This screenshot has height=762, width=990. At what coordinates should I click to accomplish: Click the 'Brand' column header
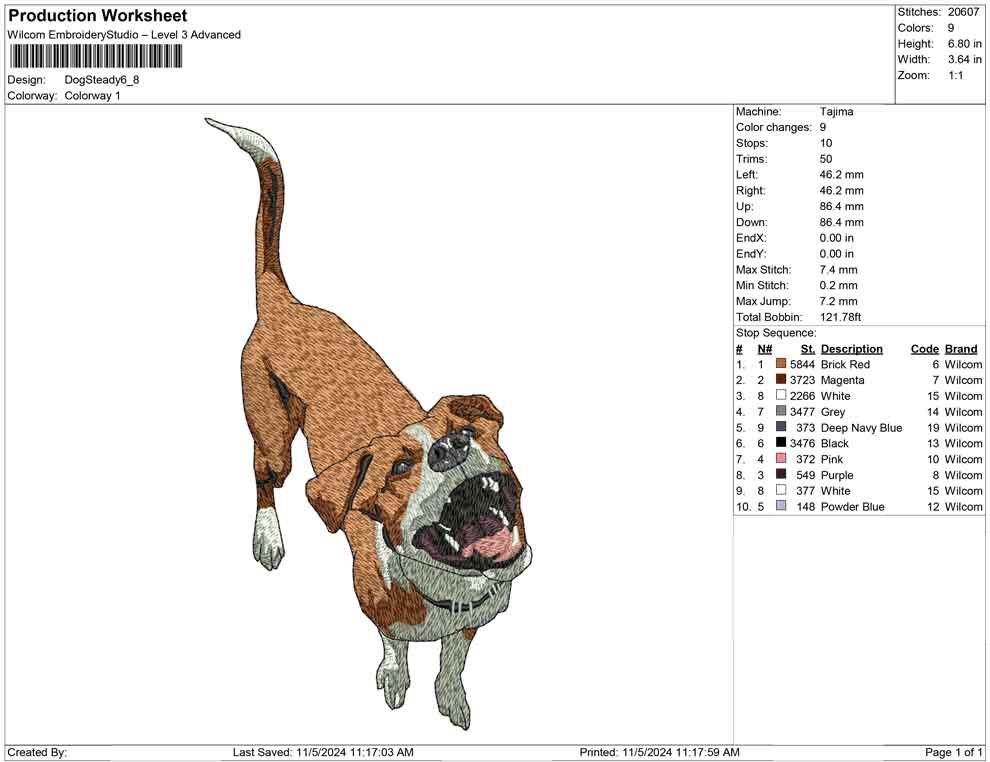pyautogui.click(x=961, y=348)
